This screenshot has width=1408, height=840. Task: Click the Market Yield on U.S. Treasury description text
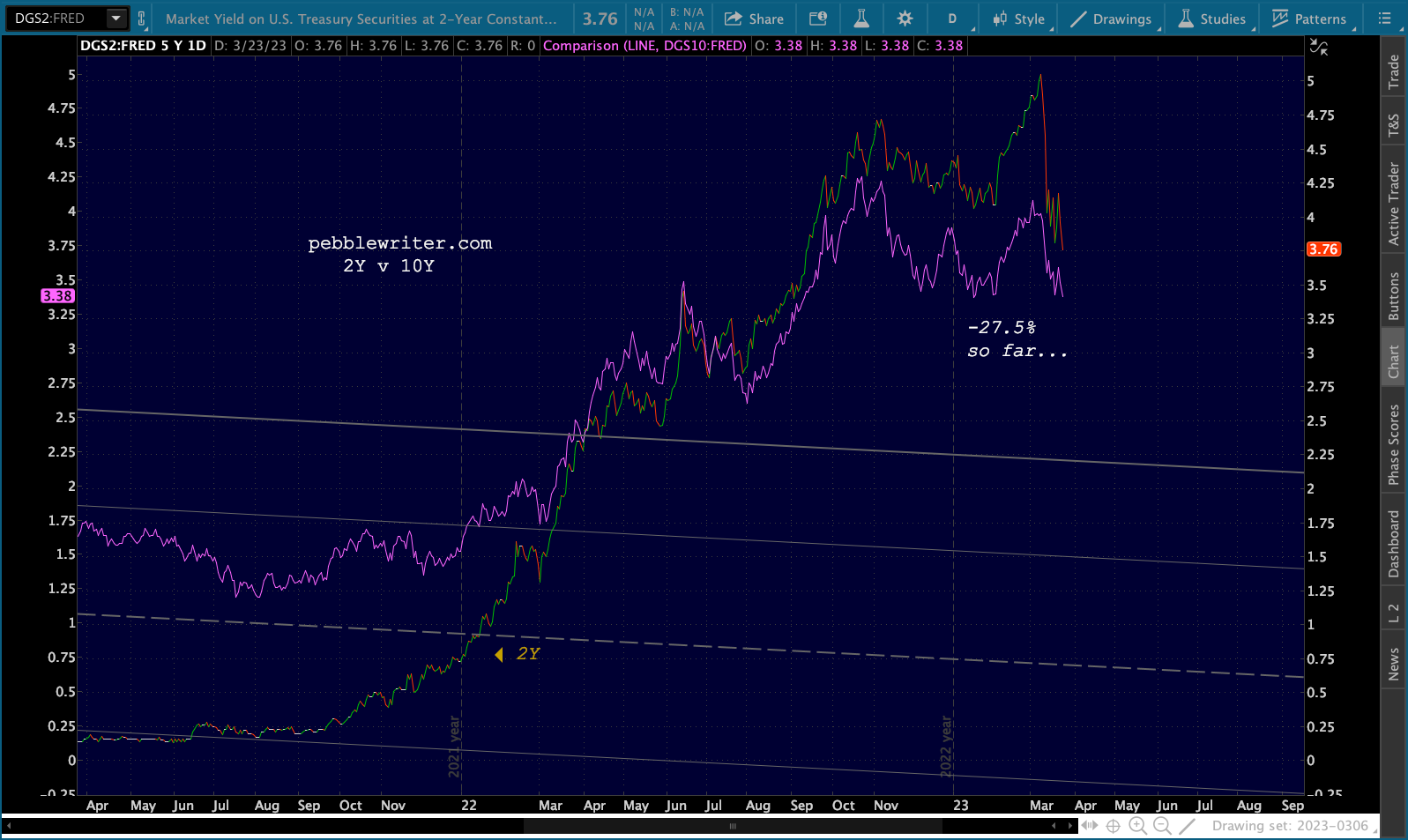[361, 19]
